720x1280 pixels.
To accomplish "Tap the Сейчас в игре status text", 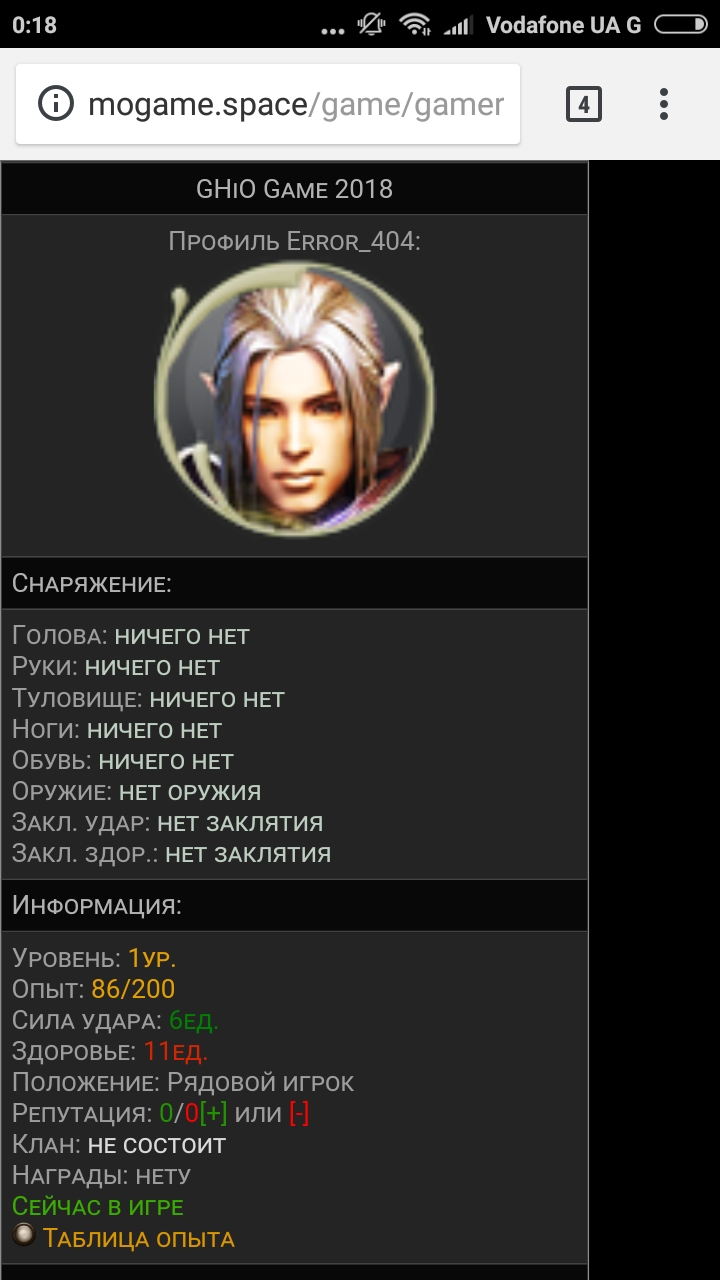I will [x=98, y=1207].
